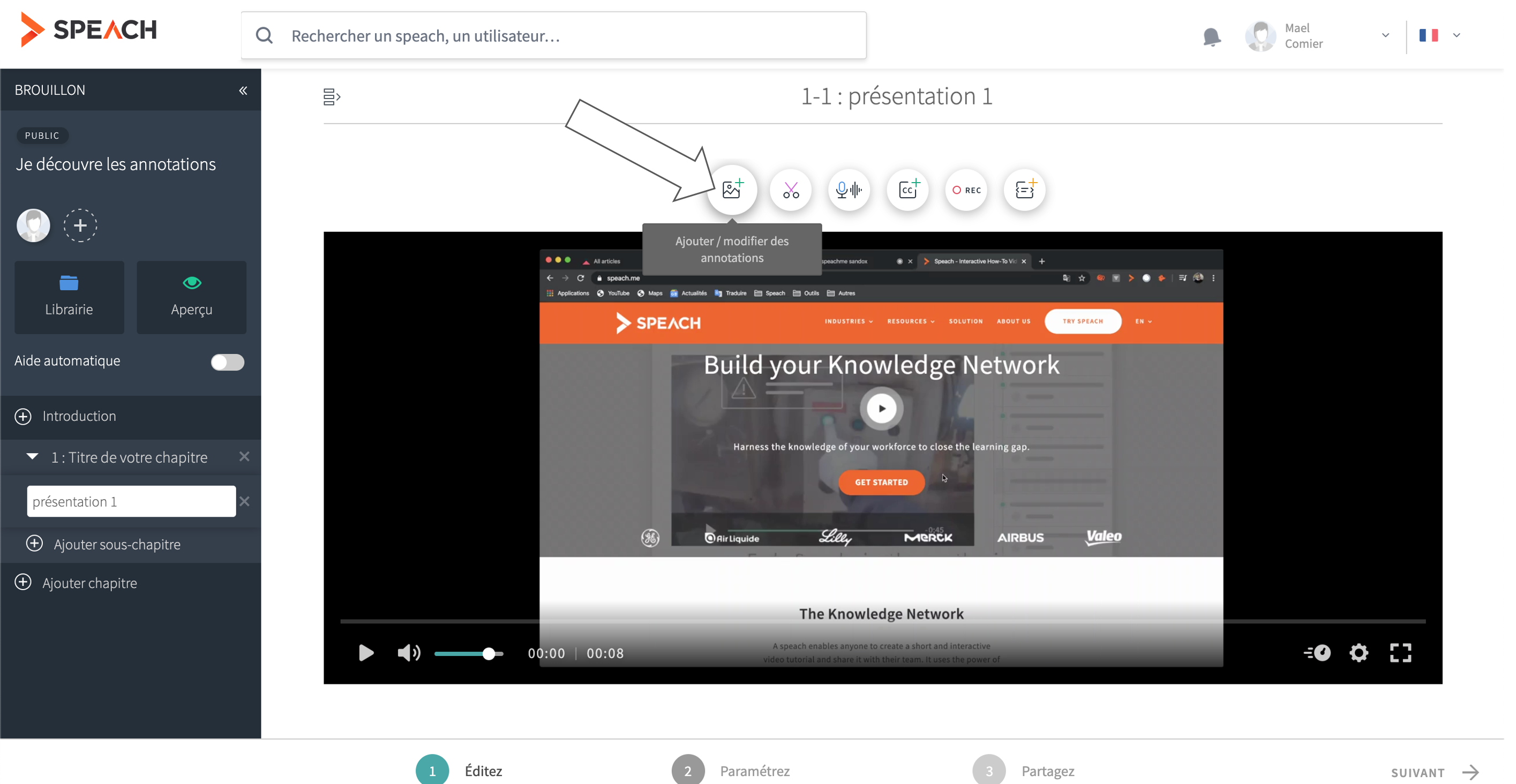Mute the video volume speaker
Image resolution: width=1516 pixels, height=784 pixels.
click(409, 653)
